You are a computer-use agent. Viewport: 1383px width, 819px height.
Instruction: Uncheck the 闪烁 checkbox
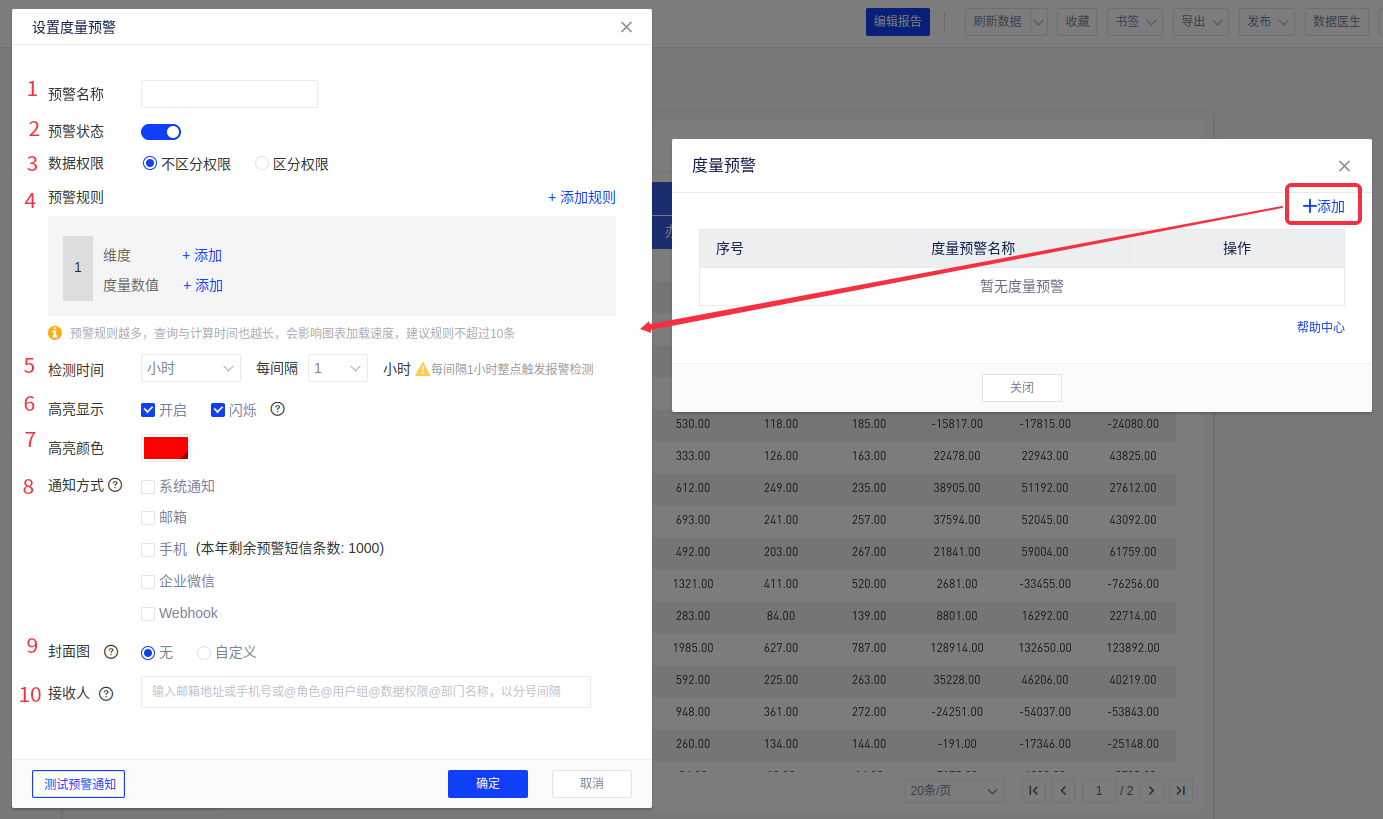point(218,410)
